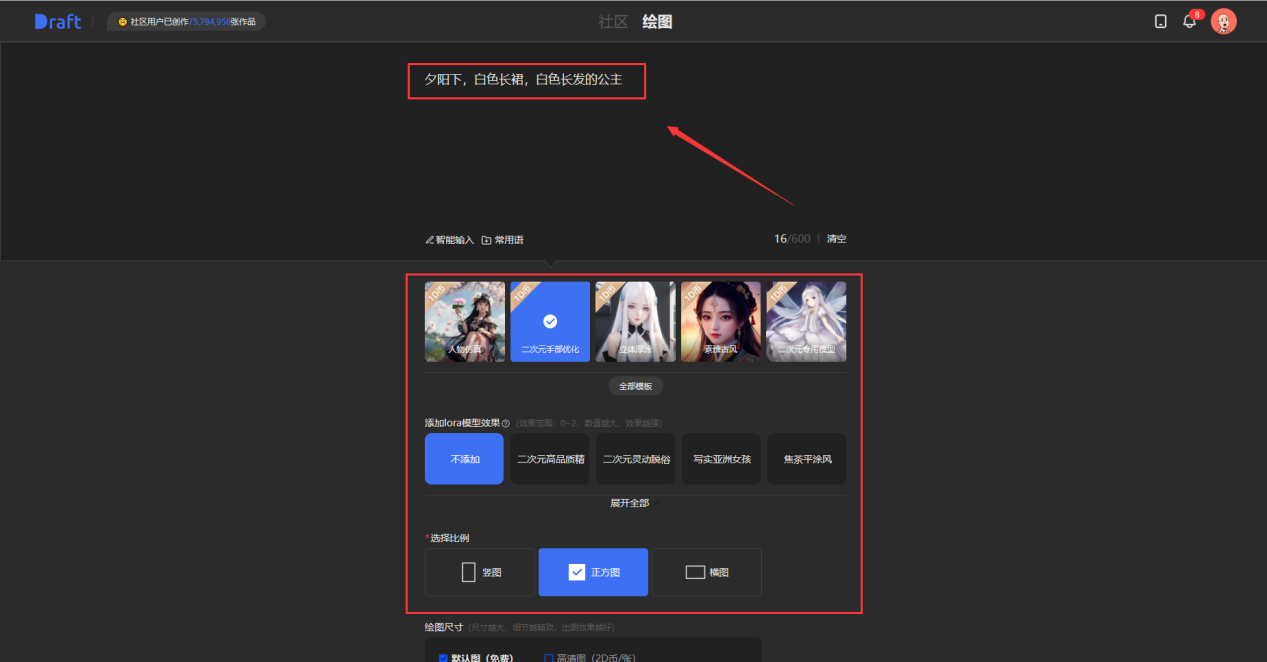
Task: Open 智能输入 smart input
Action: tap(449, 240)
